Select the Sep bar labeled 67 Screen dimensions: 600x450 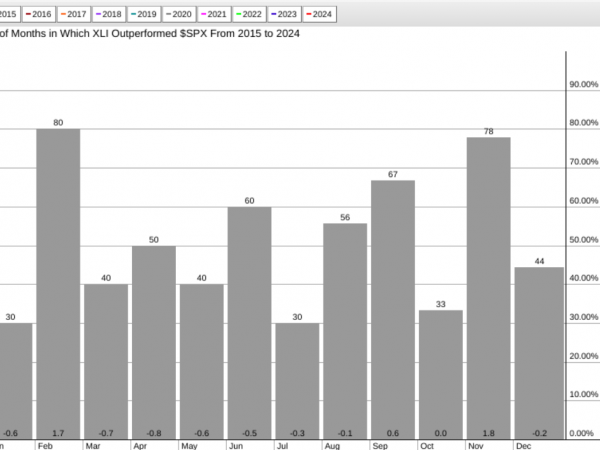click(x=393, y=310)
